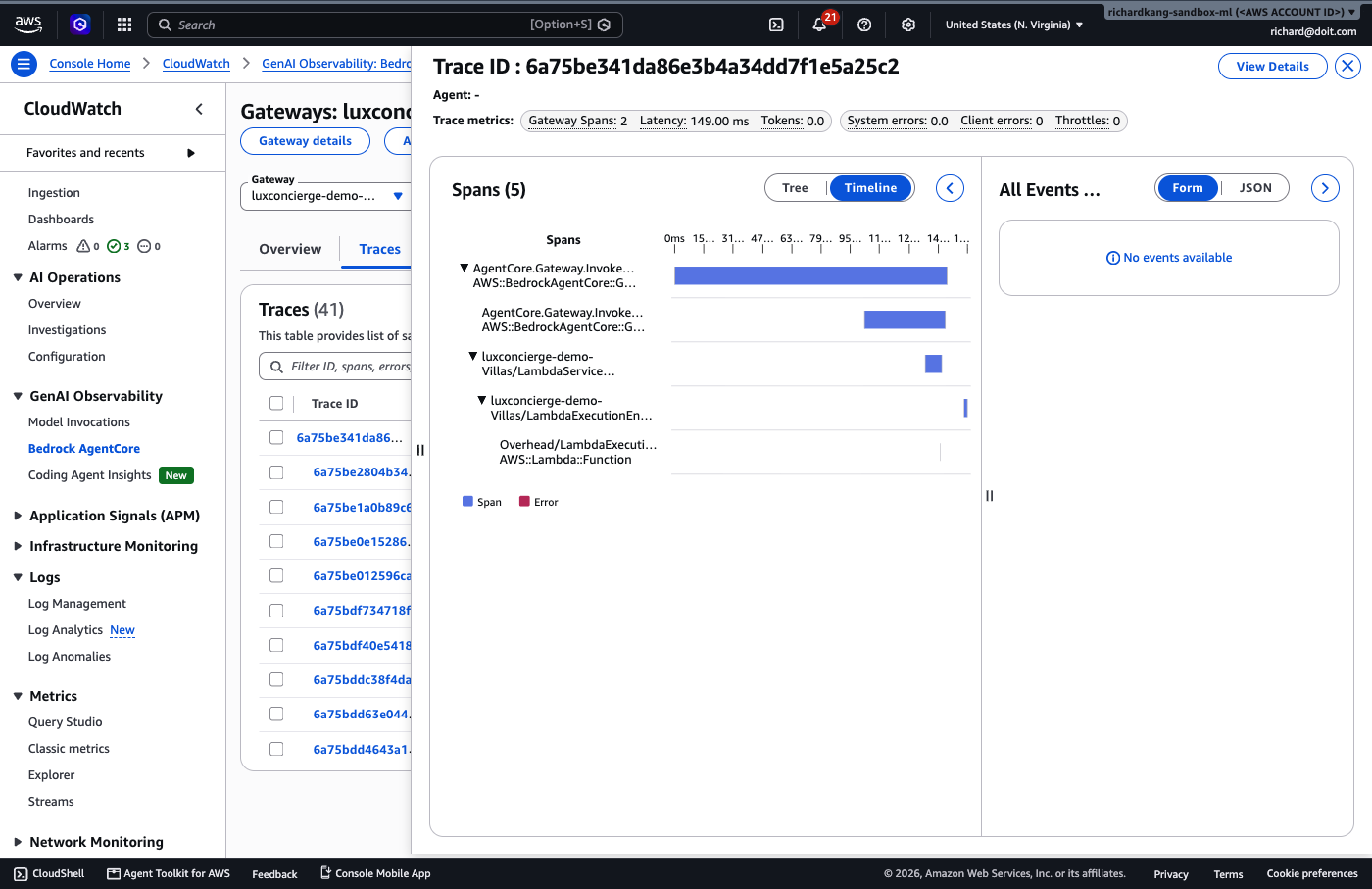Open Agent Toolkit for AWS in footer
Viewport: 1372px width, 889px height.
point(169,873)
